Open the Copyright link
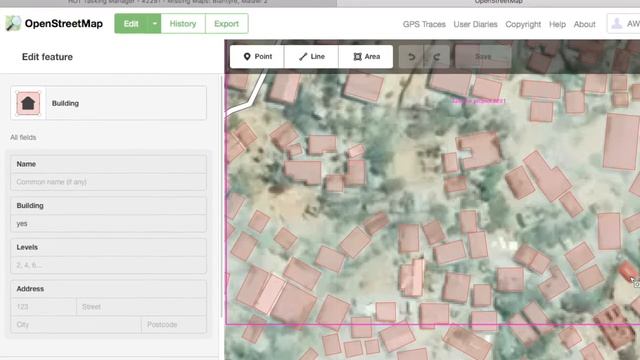This screenshot has height=360, width=640. (523, 24)
